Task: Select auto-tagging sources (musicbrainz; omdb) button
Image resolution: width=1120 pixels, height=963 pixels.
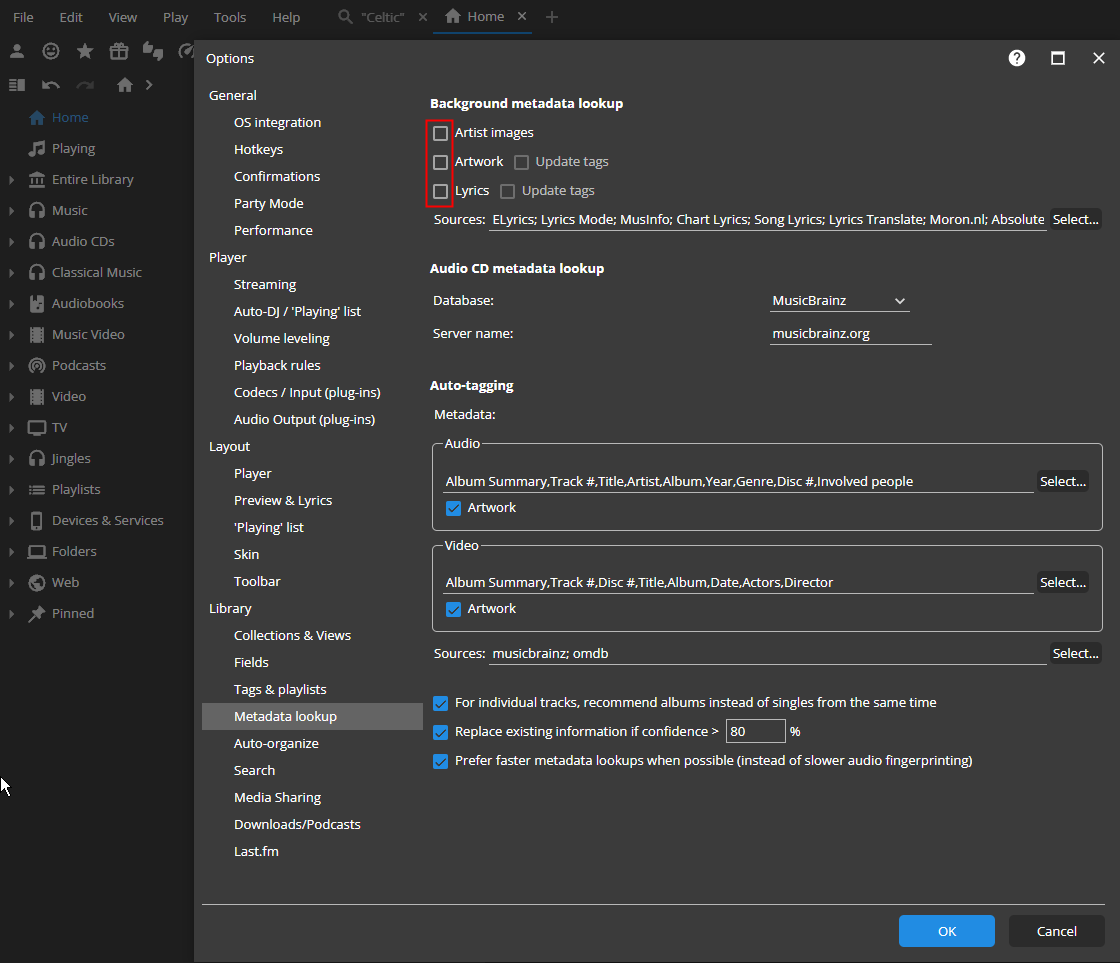Action: point(1075,654)
